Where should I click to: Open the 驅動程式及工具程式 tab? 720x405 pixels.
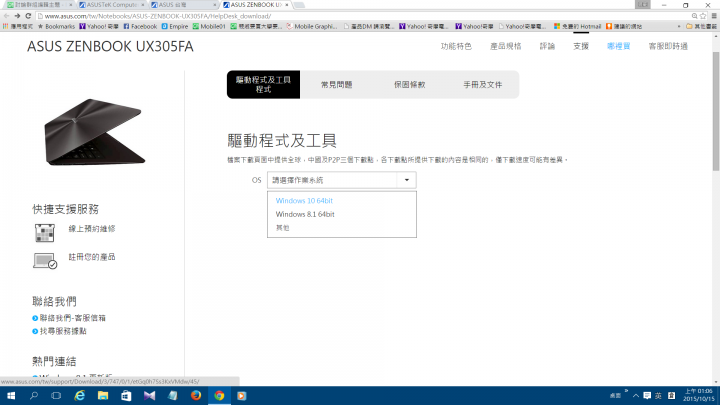263,84
